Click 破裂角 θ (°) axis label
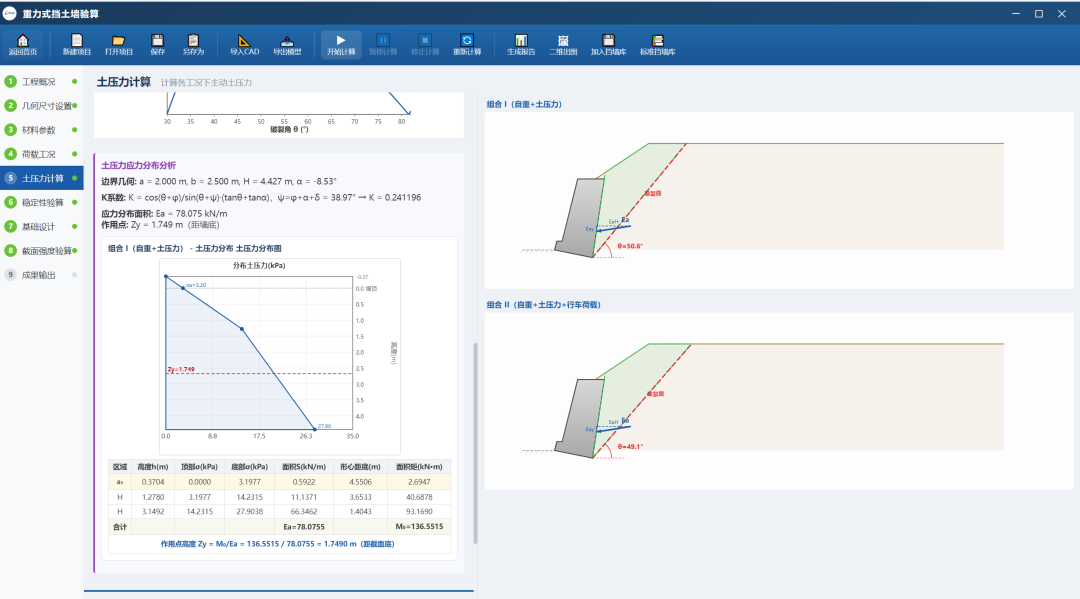Viewport: 1080px width, 599px height. [289, 129]
